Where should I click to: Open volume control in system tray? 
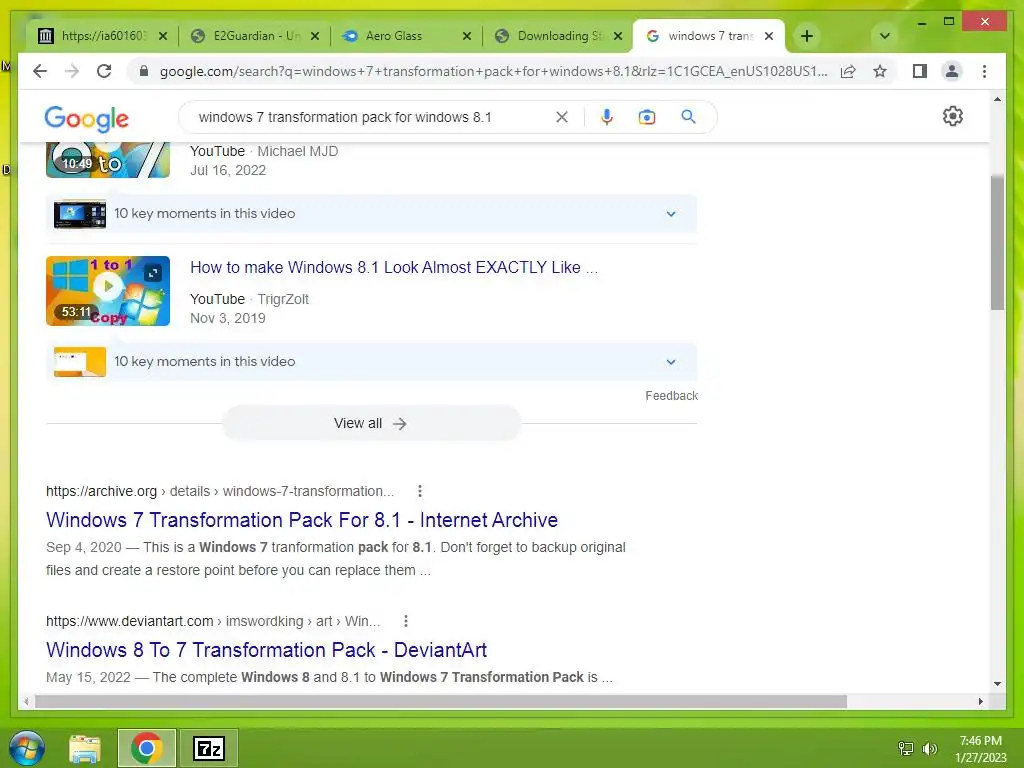930,748
